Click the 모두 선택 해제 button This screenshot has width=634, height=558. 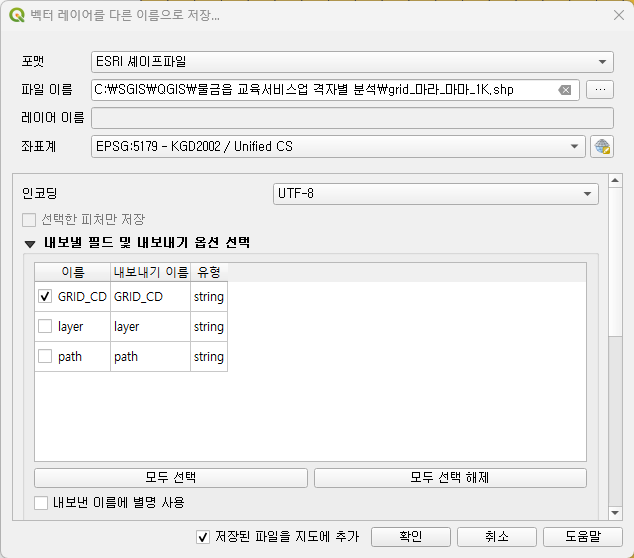[450, 478]
